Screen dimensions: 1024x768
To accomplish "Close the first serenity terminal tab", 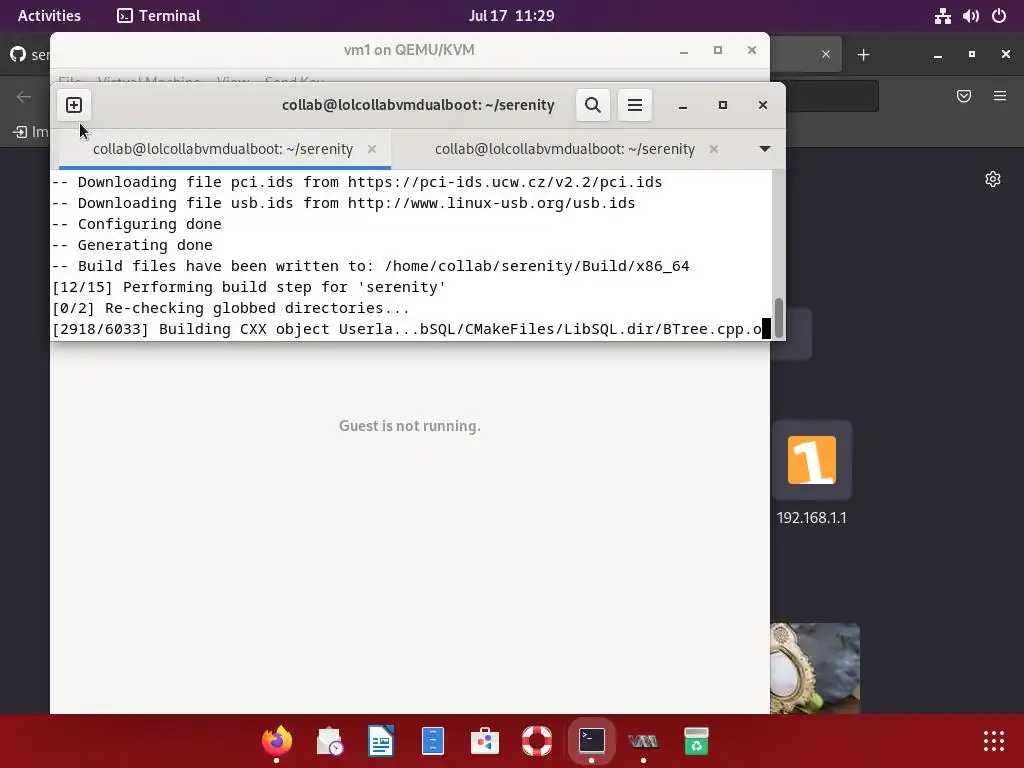I will click(x=372, y=149).
